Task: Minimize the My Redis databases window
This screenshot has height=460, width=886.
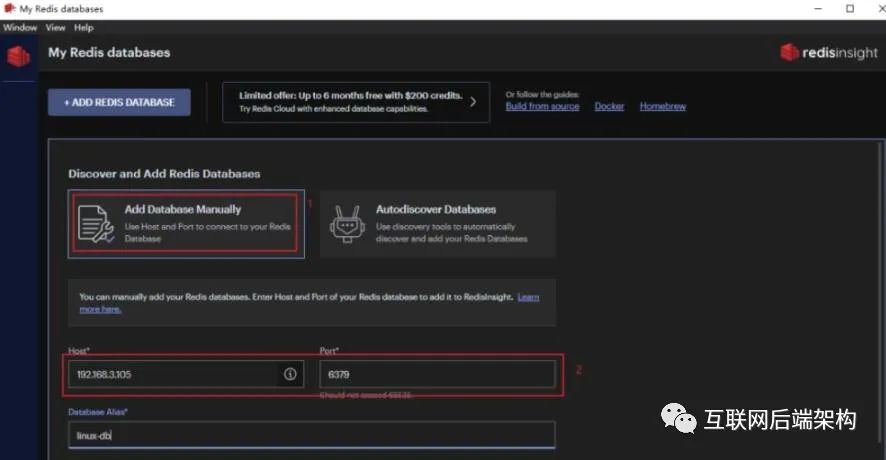Action: click(818, 8)
